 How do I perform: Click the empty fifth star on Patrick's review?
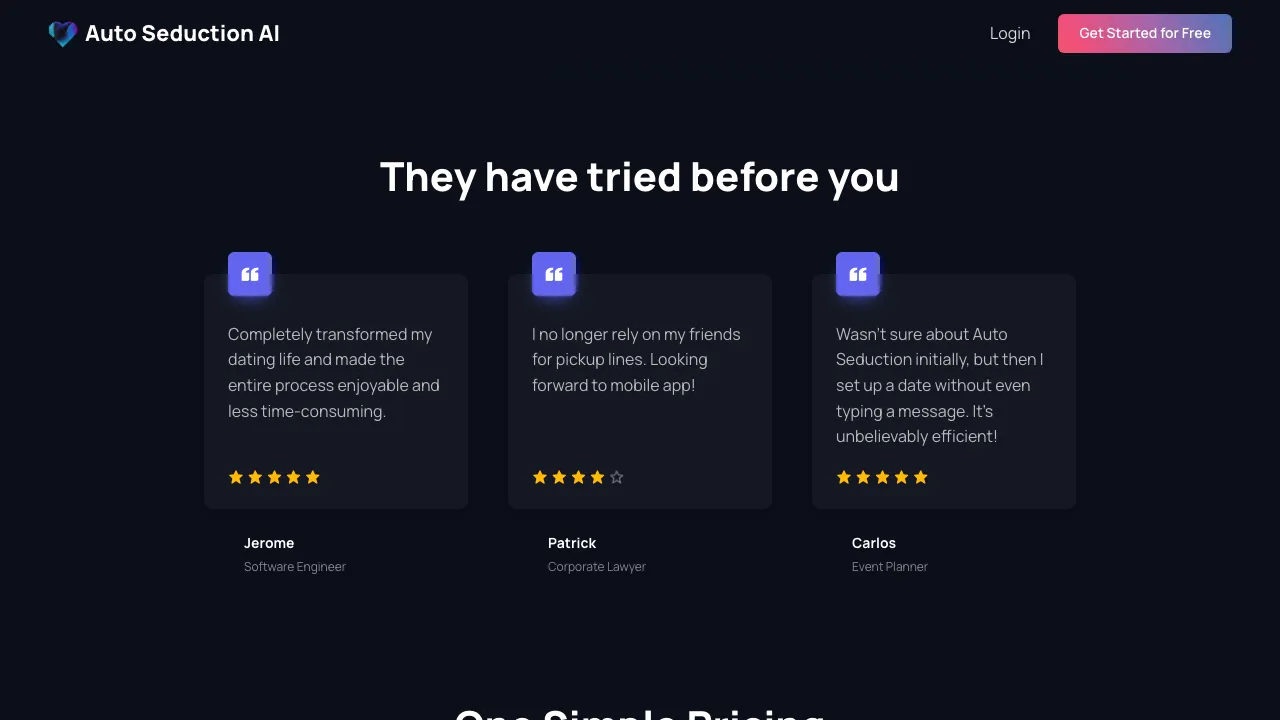point(617,478)
